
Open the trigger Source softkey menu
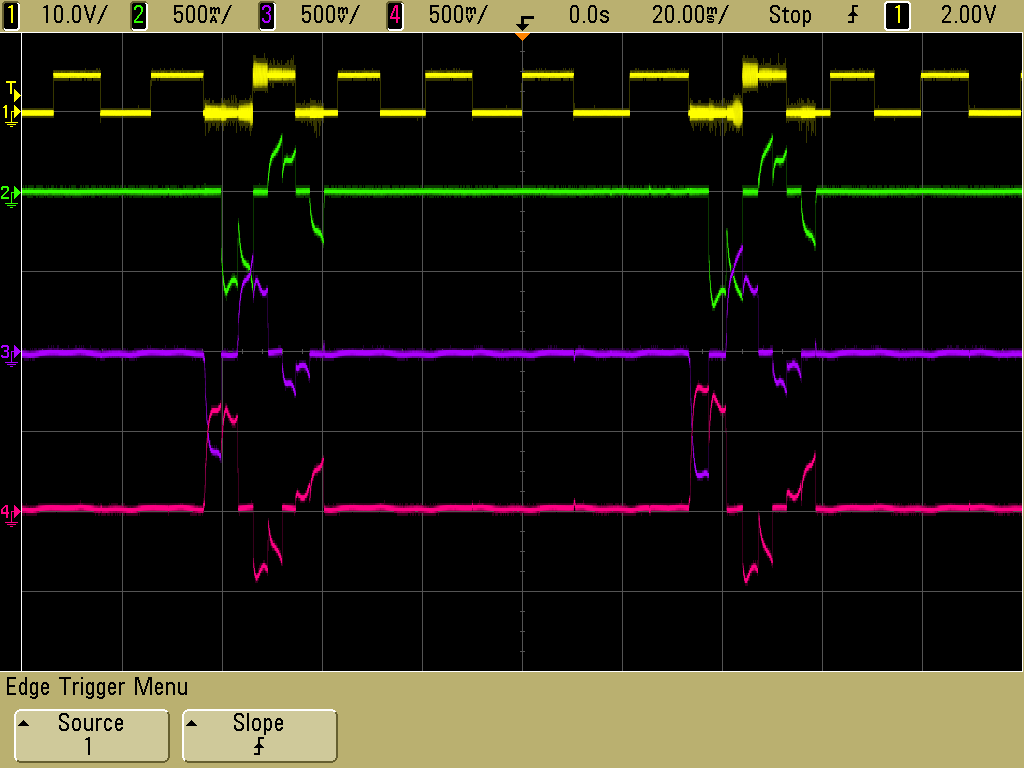coord(90,735)
